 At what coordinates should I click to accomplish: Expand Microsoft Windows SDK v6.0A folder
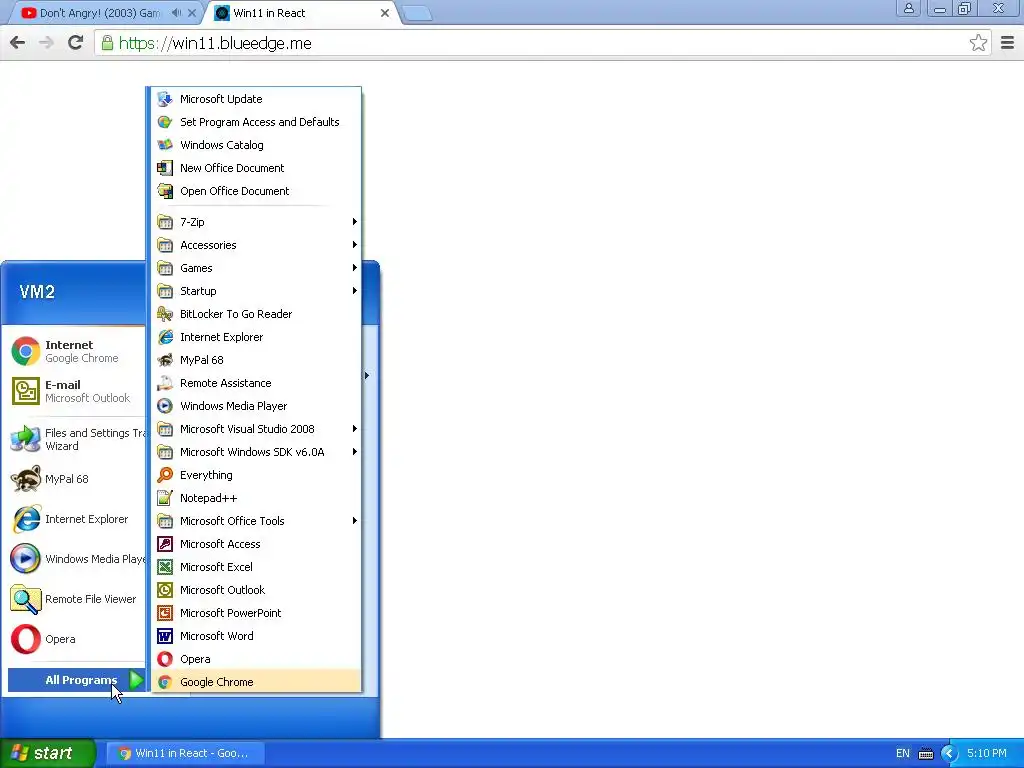pos(256,452)
